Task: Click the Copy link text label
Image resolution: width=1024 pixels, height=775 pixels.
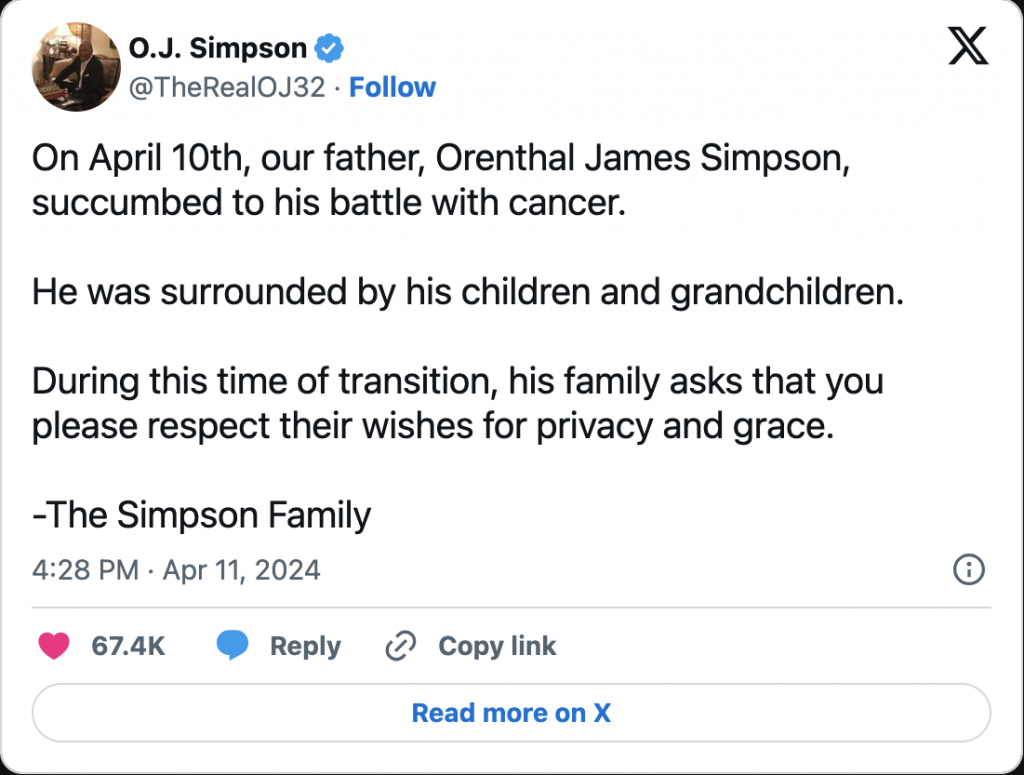Action: pos(497,646)
